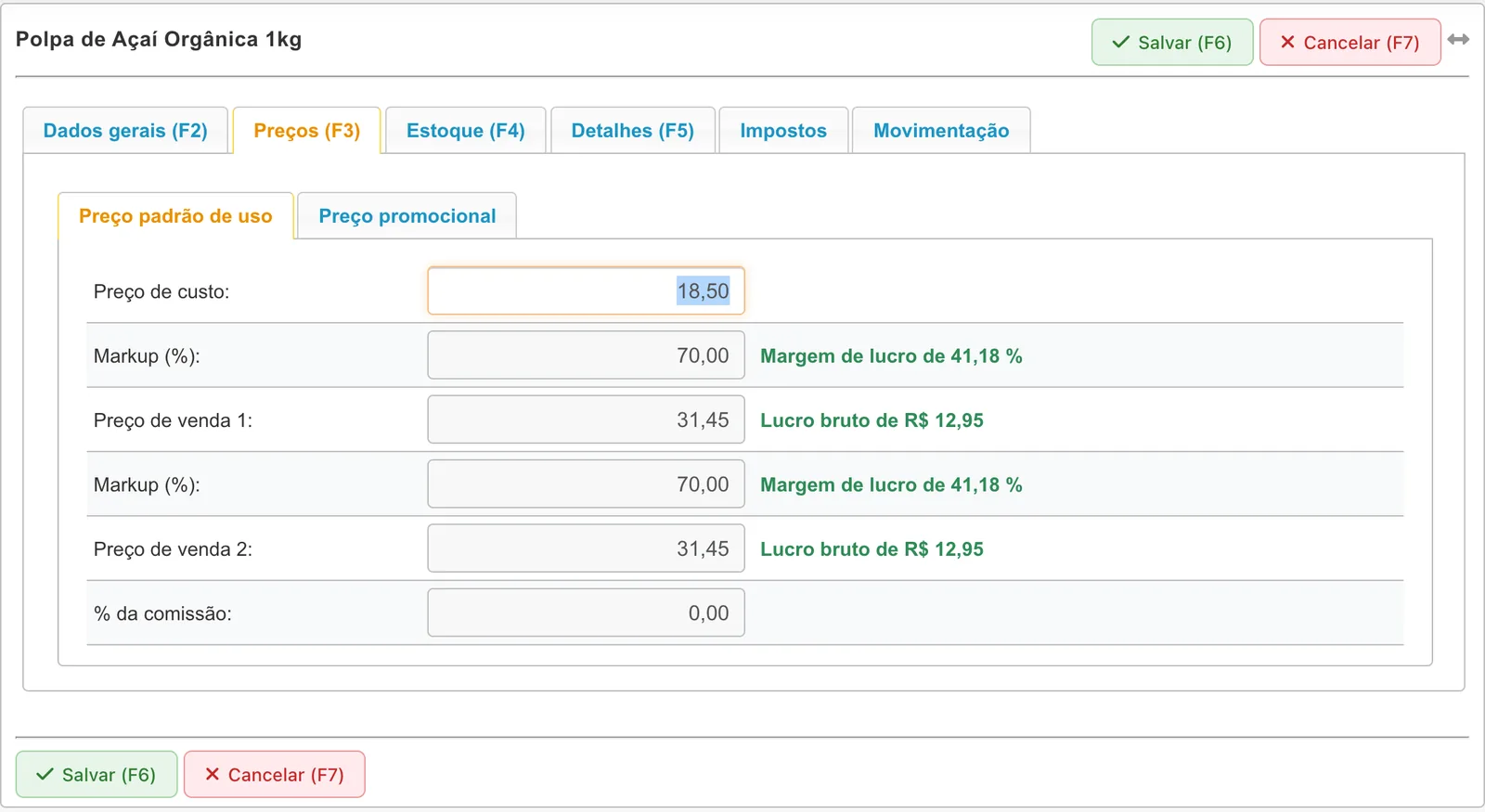
Task: Click the margin text beside the second Markup field
Action: (891, 485)
